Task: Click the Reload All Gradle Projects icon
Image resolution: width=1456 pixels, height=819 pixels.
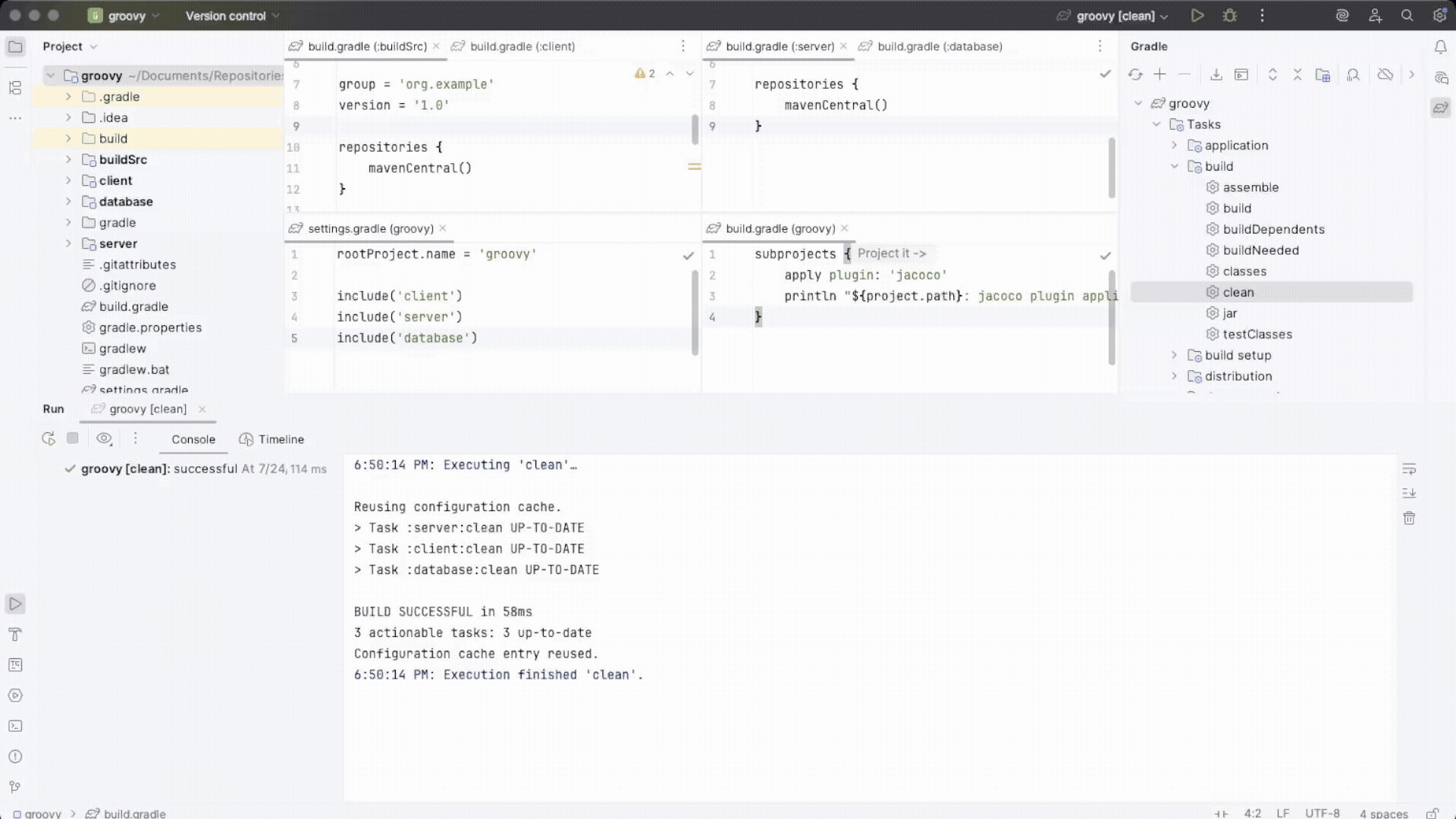Action: [x=1135, y=74]
